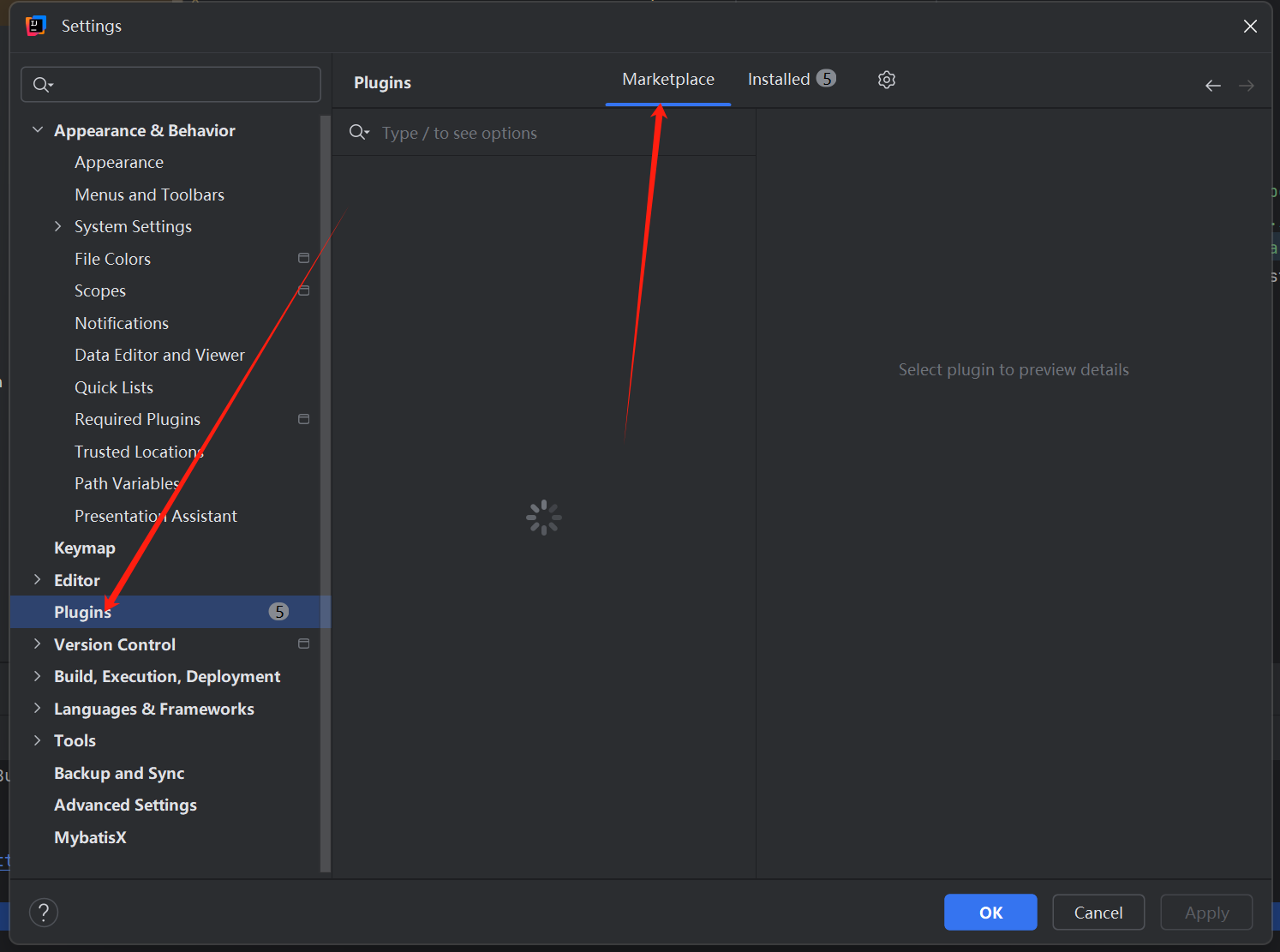Expand the Editor section
The height and width of the screenshot is (952, 1280).
(x=37, y=579)
